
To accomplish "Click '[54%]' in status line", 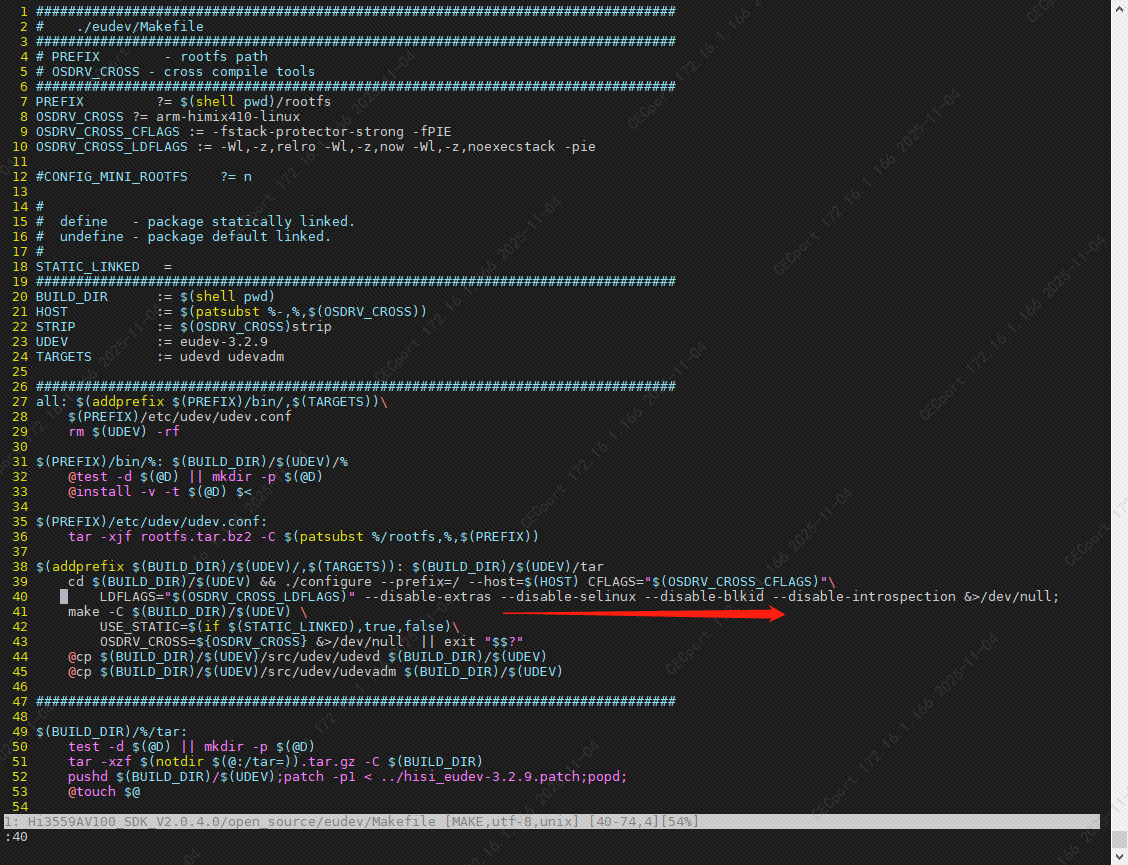I will 676,822.
